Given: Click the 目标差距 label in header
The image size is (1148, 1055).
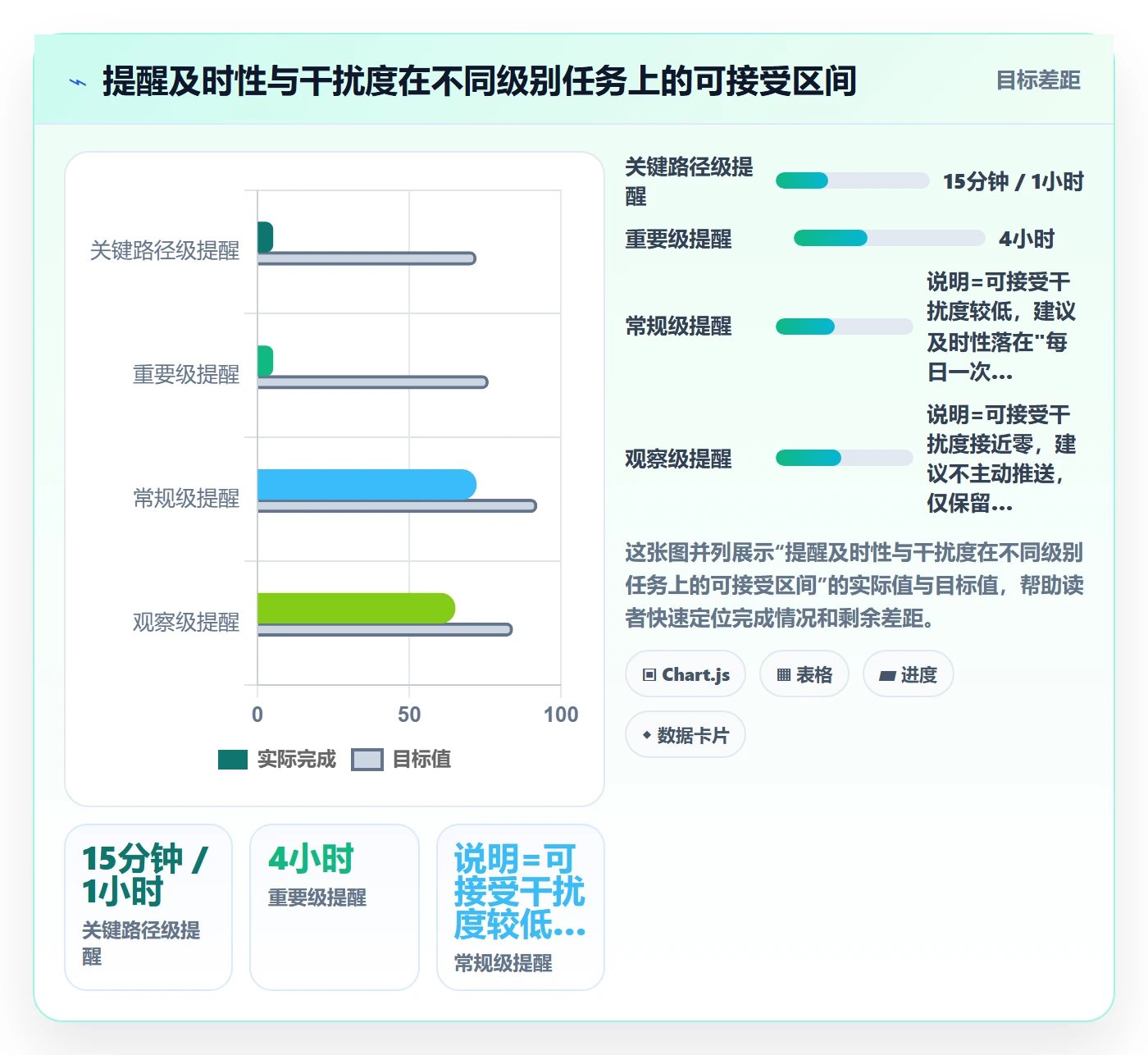Looking at the screenshot, I should 1038,80.
